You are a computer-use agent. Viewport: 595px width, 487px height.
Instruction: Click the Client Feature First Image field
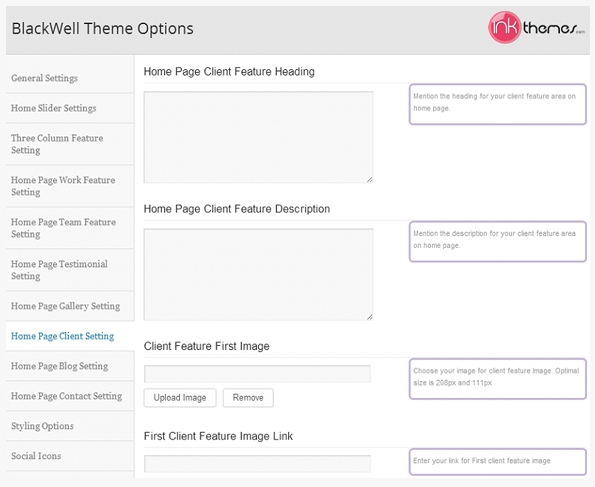click(257, 374)
